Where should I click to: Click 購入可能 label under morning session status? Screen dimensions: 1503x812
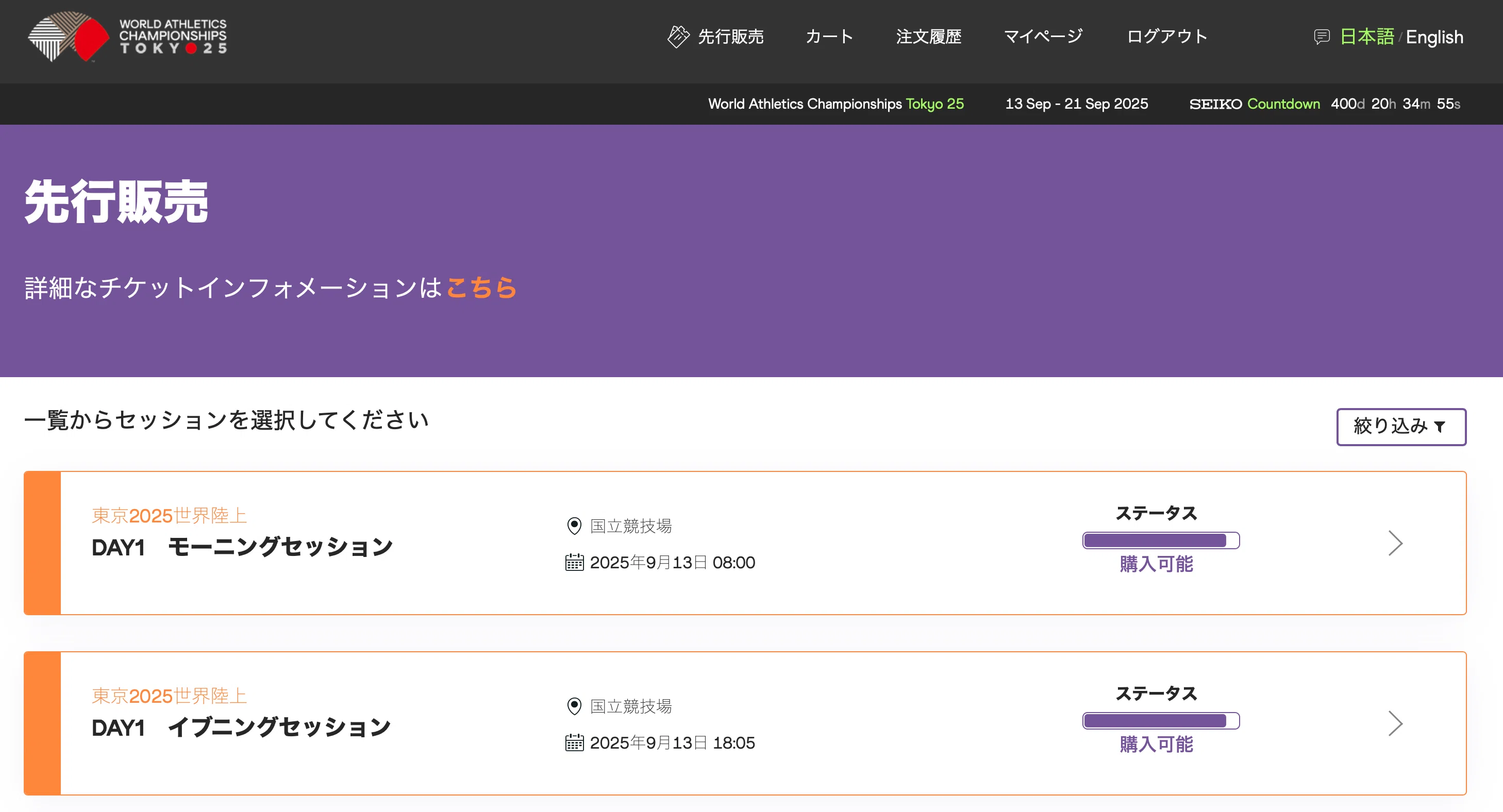click(1157, 564)
